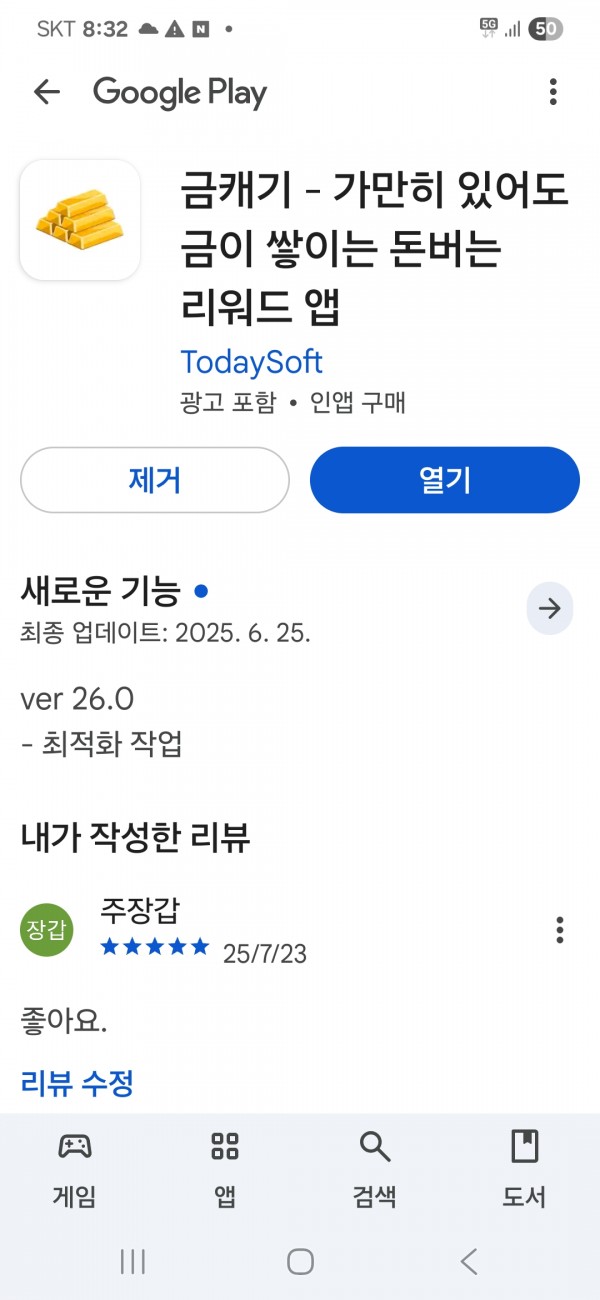Tap the 제거 uninstall button
600x1300 pixels.
point(155,480)
